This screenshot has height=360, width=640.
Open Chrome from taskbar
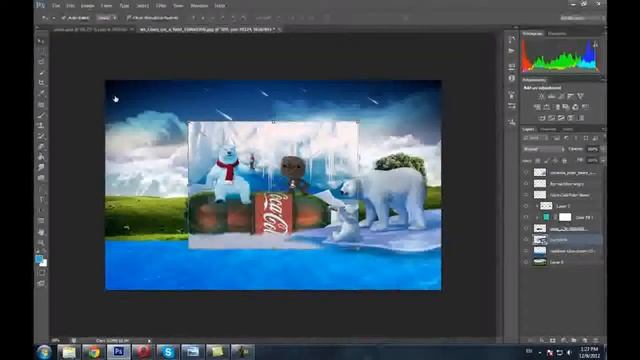(x=94, y=352)
